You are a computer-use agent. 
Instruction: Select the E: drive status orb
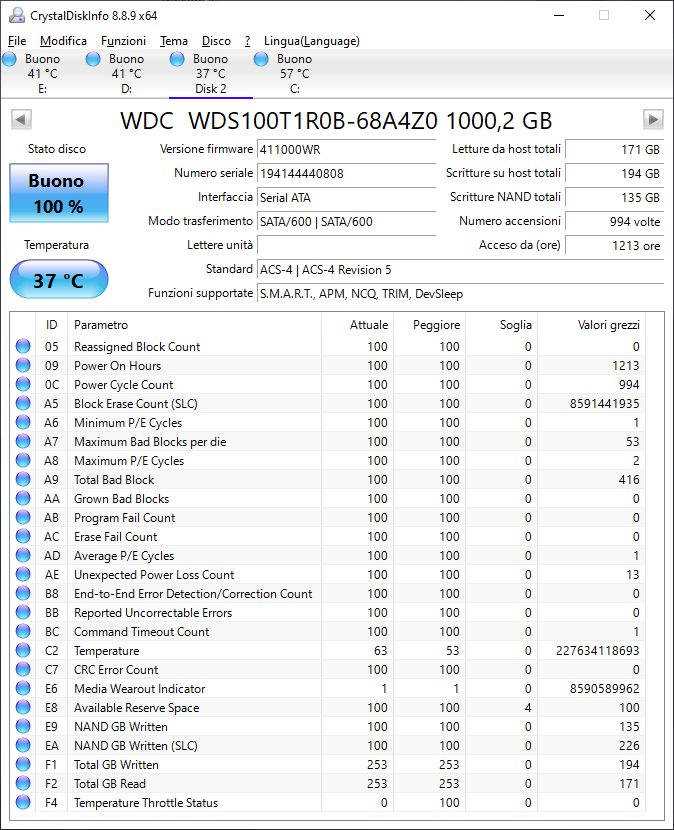(x=10, y=59)
